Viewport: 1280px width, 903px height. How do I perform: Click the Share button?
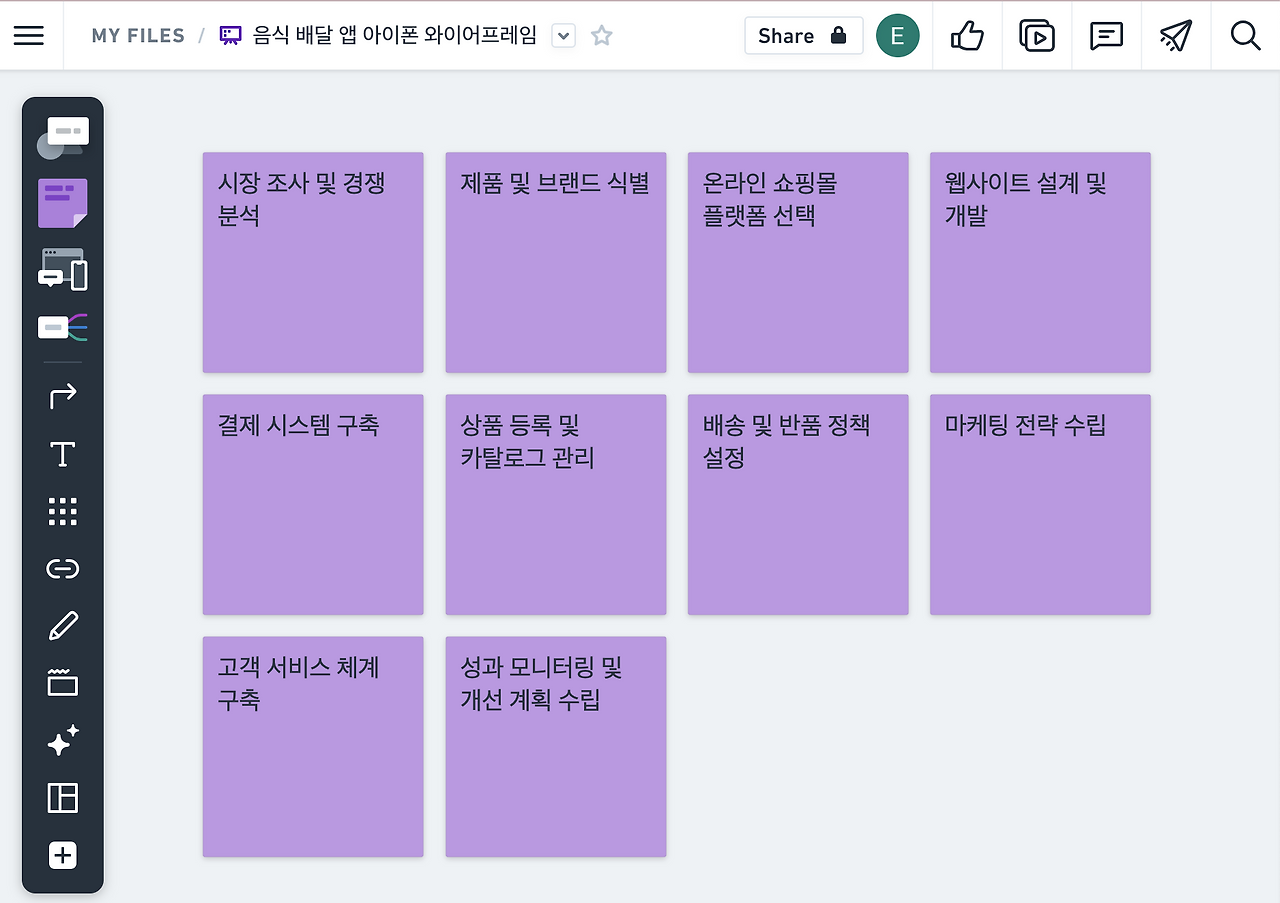pos(804,35)
